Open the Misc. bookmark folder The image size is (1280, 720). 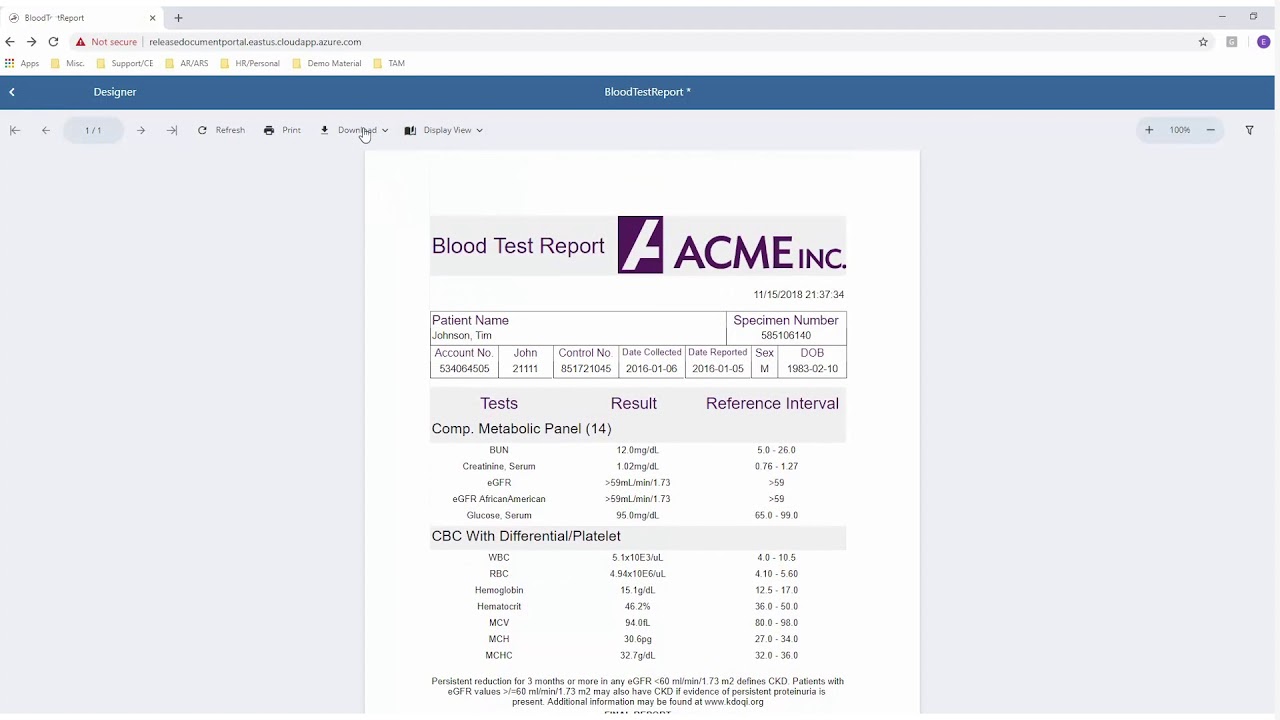[x=68, y=63]
